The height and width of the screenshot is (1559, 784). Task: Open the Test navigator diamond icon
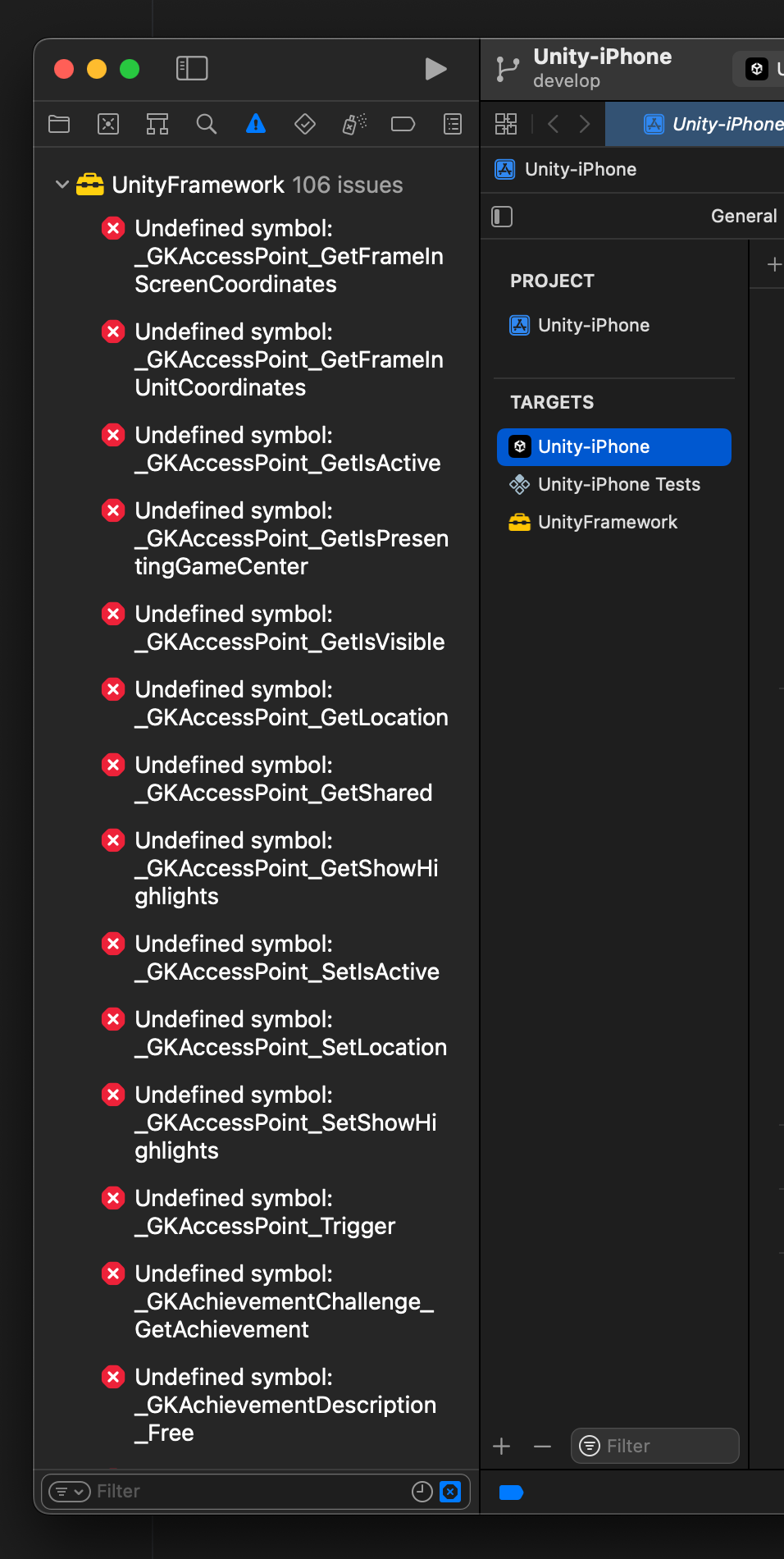click(x=305, y=124)
